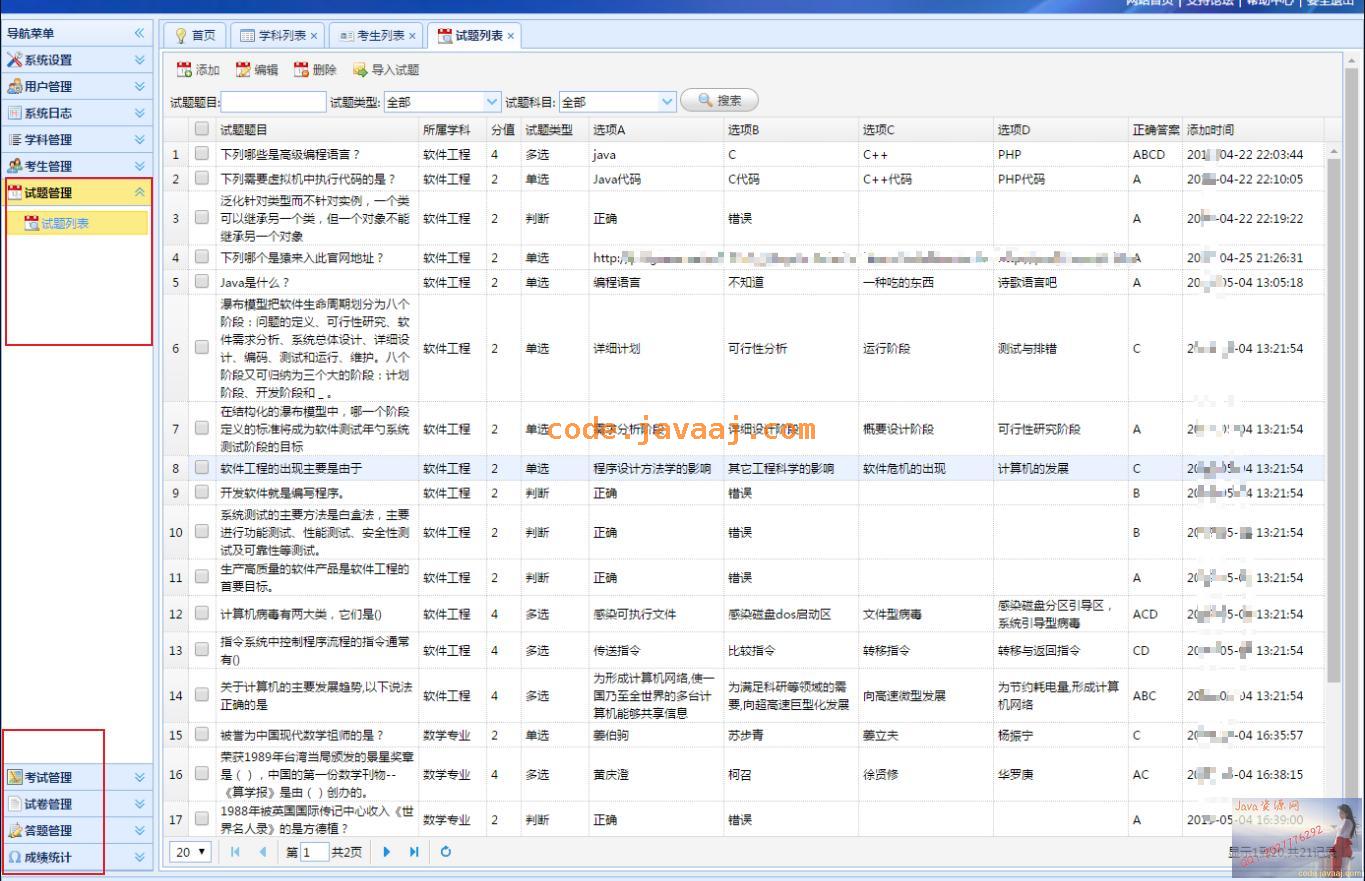This screenshot has height=881, width=1365.
Task: Check the row 9 checkbox (开发软件就是编写程序)
Action: (202, 492)
